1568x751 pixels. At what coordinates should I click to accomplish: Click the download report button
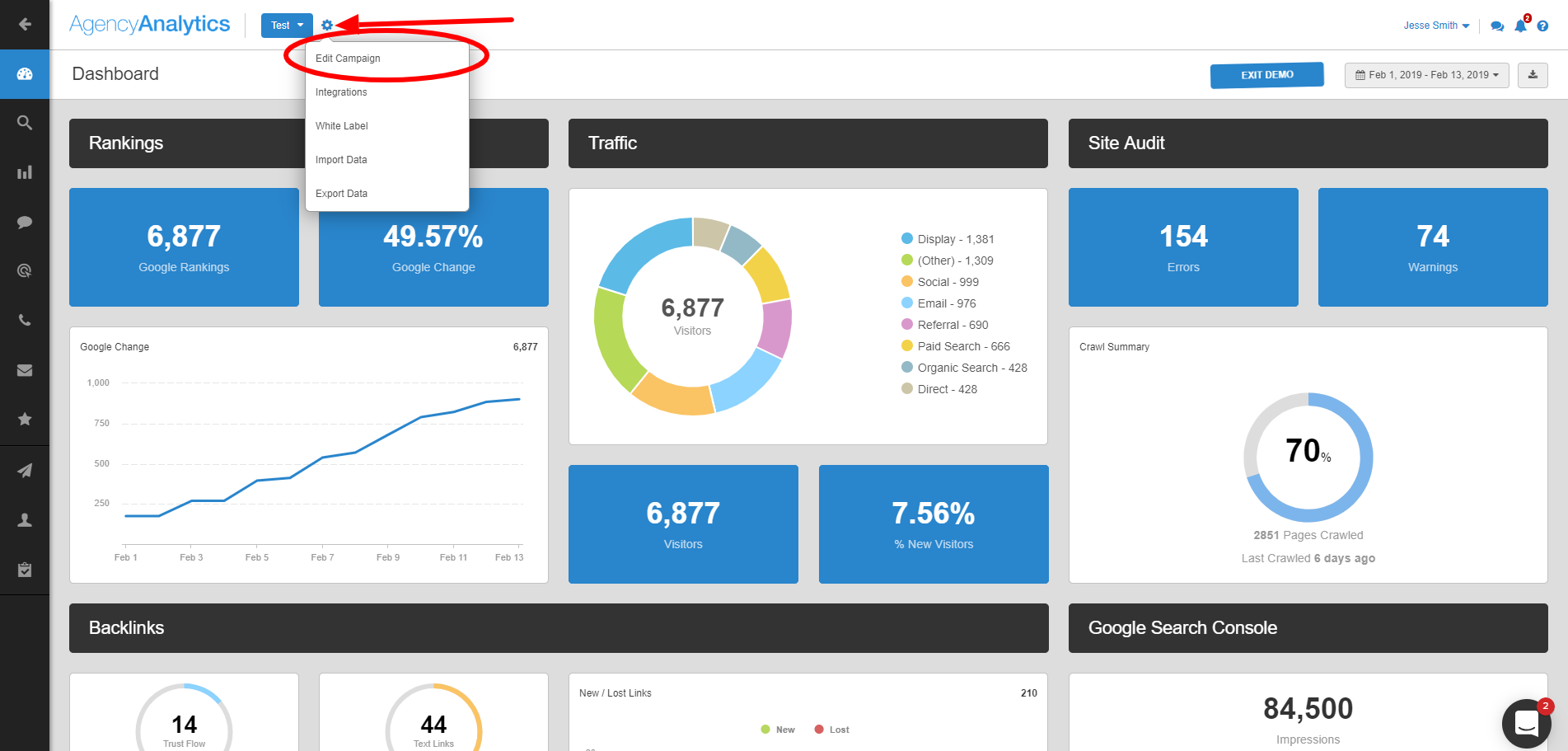[1533, 75]
